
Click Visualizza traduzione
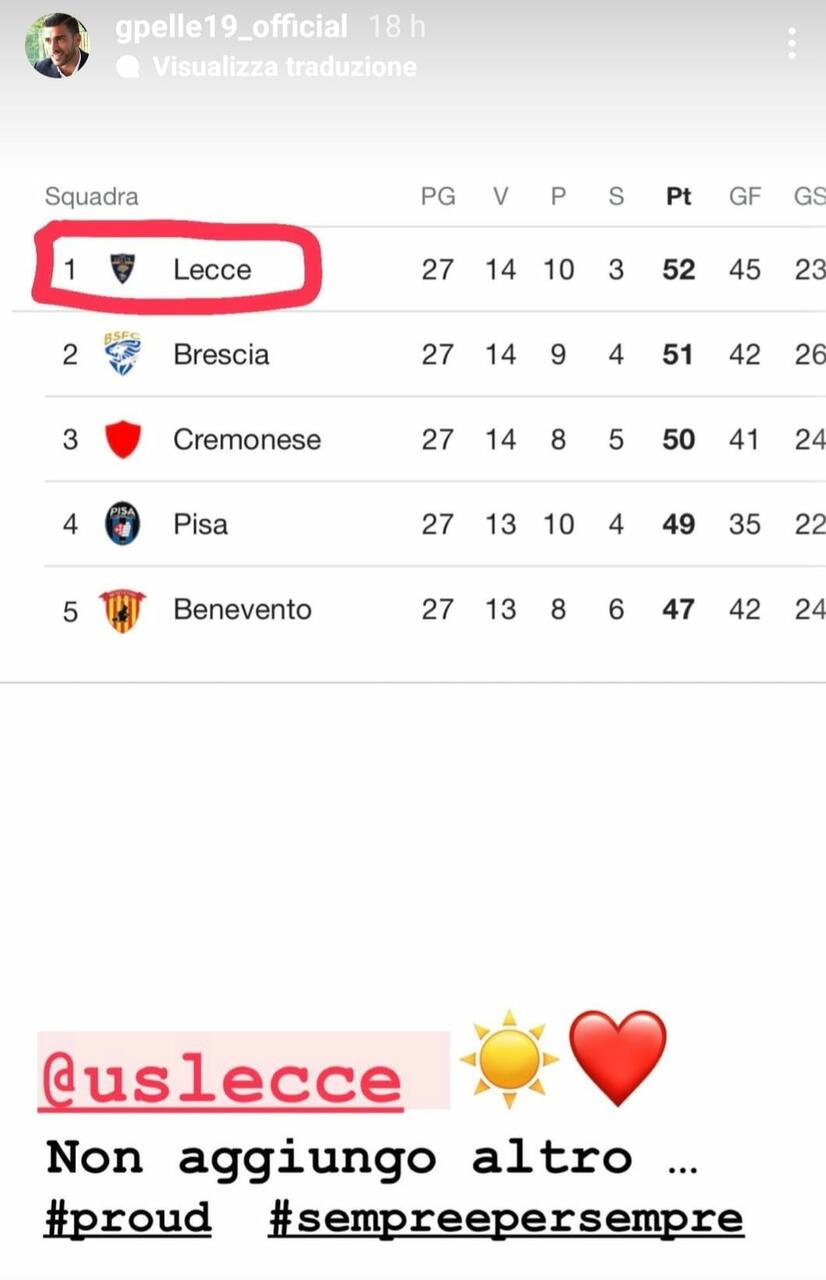[x=284, y=67]
